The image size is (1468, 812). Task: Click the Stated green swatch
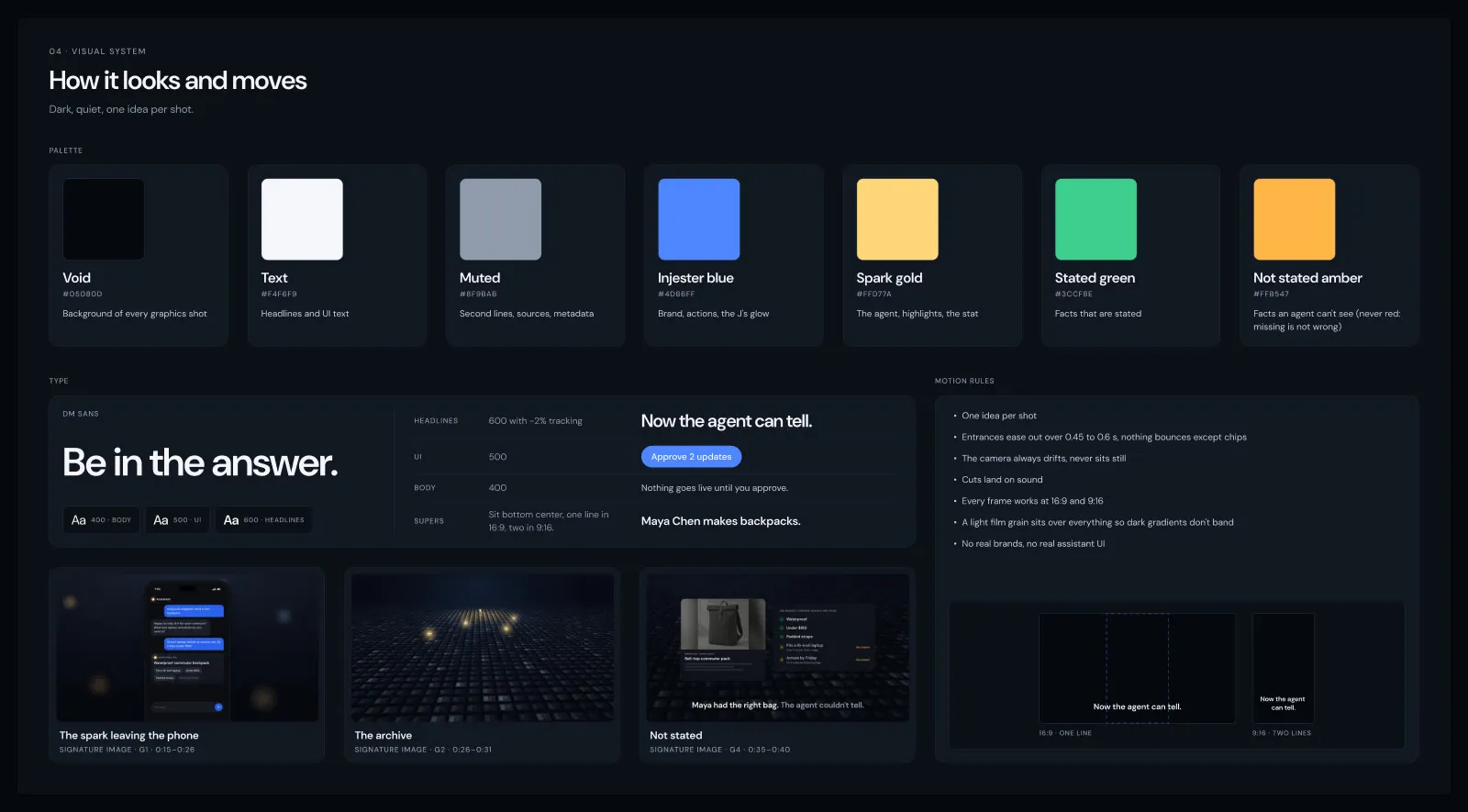click(x=1095, y=219)
